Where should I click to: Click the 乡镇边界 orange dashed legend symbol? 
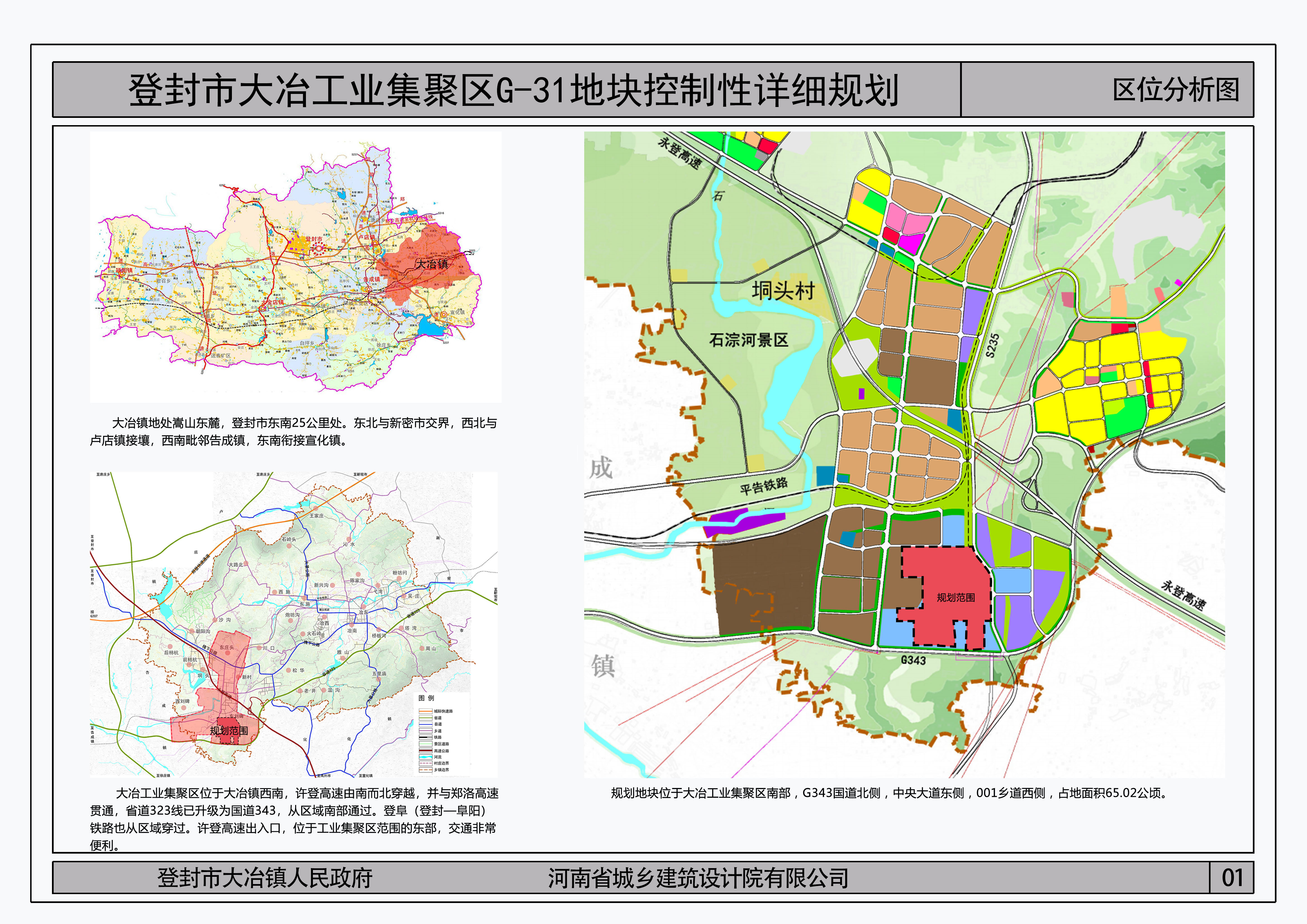426,770
